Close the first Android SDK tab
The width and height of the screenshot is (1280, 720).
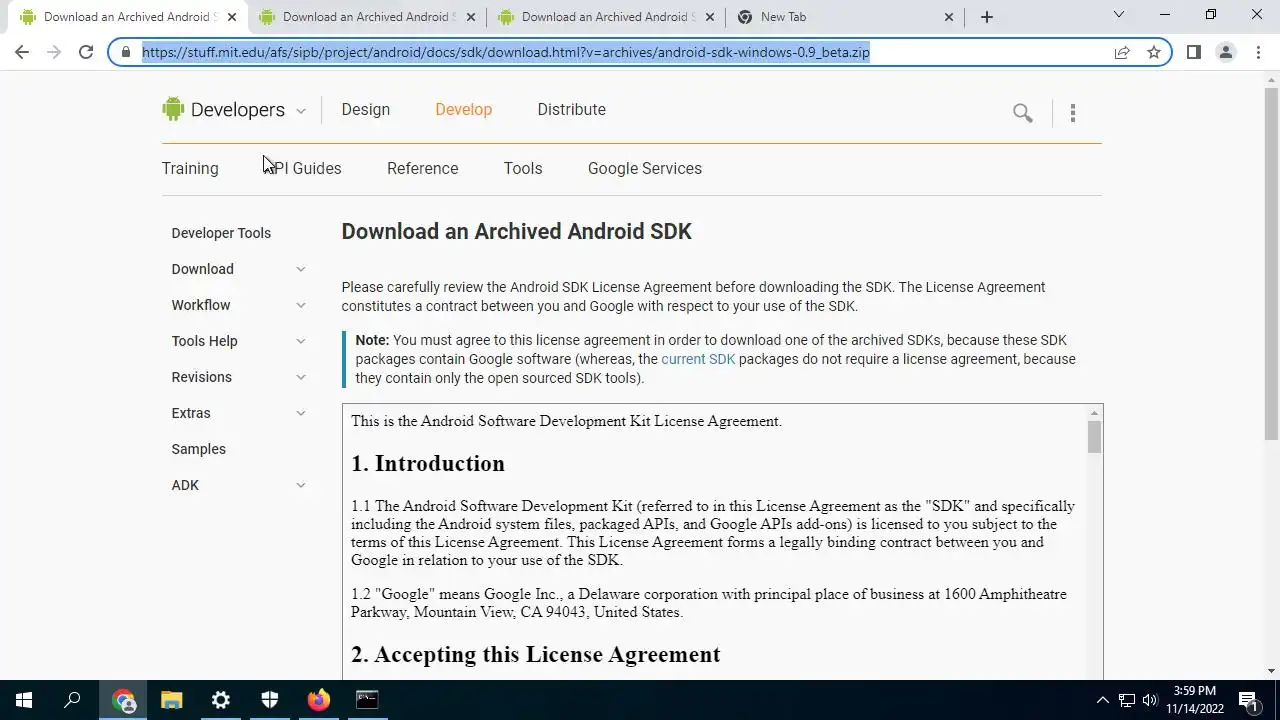pyautogui.click(x=232, y=17)
